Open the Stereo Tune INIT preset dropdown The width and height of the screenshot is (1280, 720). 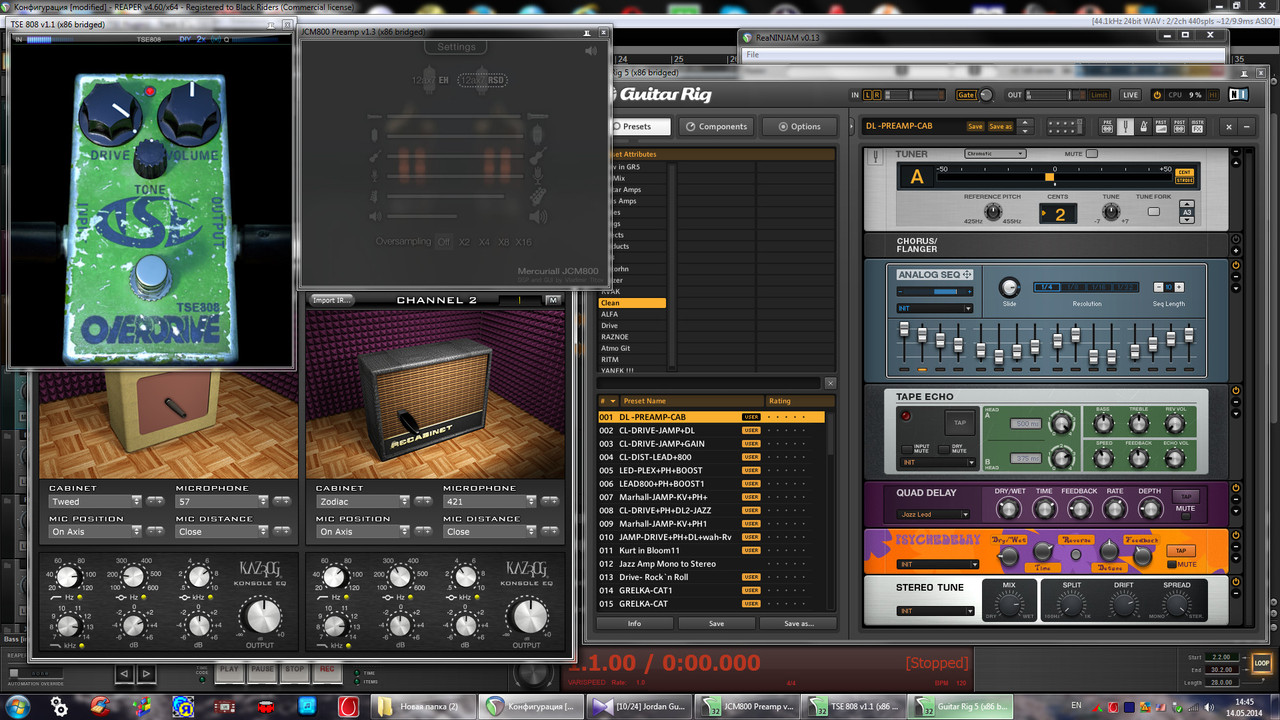pos(935,610)
